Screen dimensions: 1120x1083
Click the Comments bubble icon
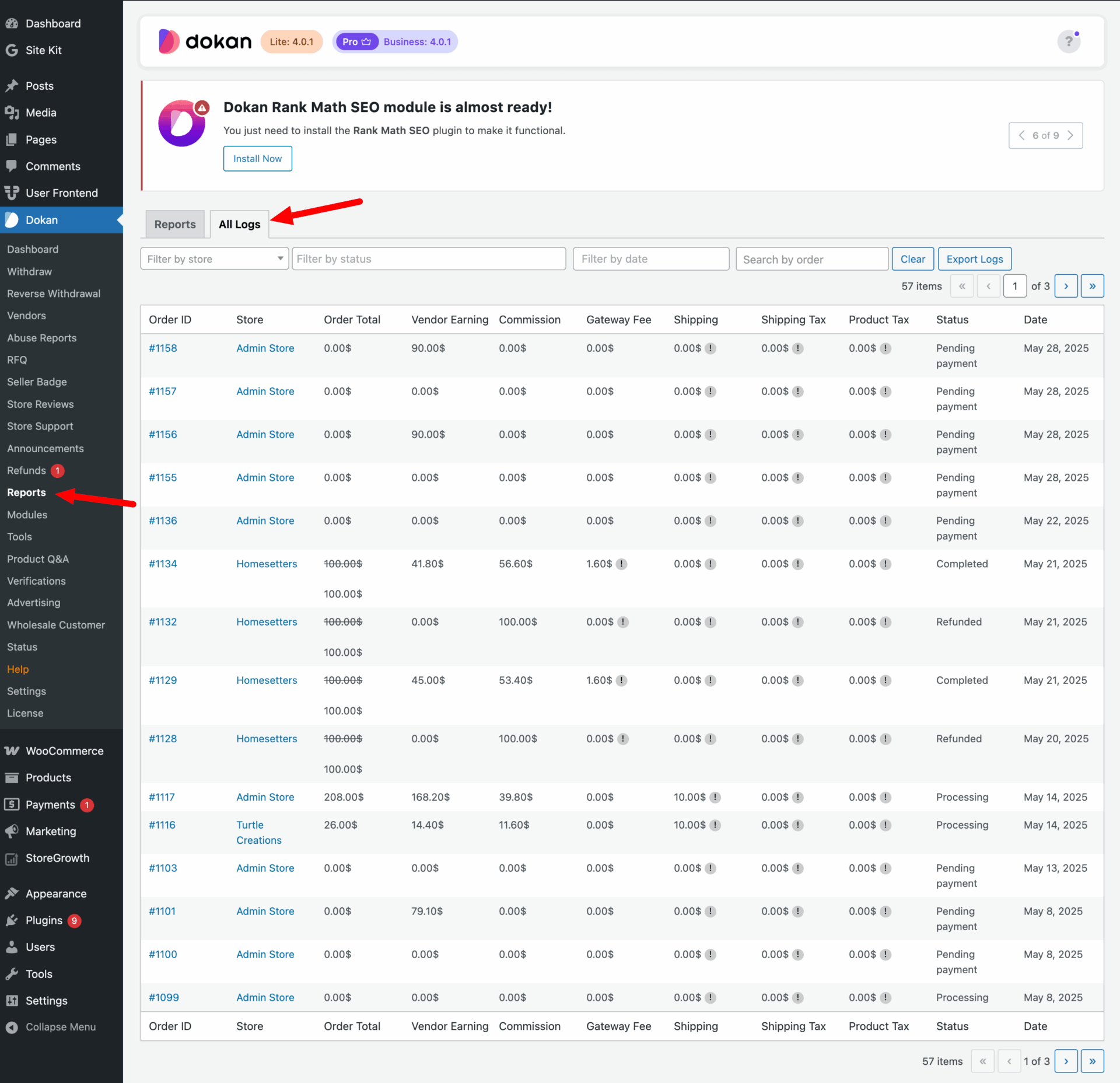12,166
